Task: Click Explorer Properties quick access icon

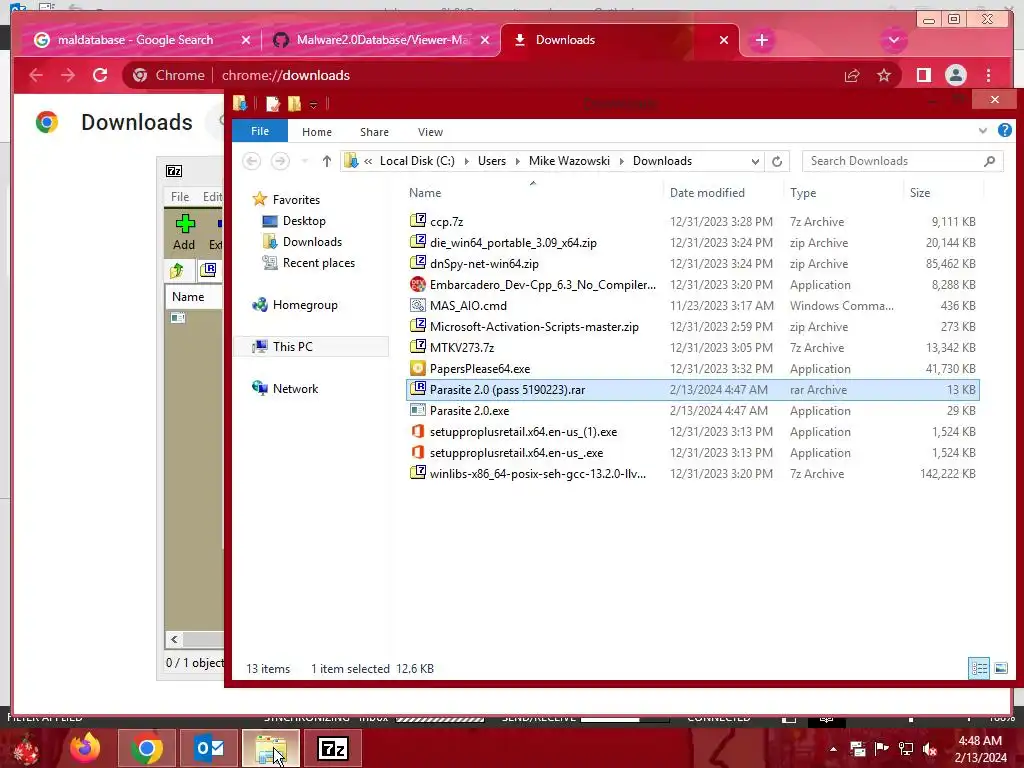Action: (273, 103)
